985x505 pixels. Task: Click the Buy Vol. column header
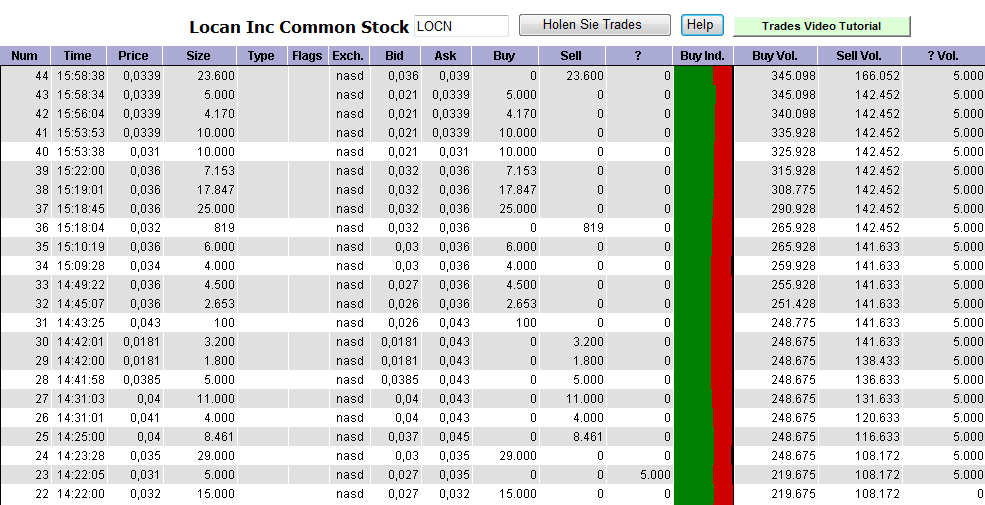pos(776,56)
